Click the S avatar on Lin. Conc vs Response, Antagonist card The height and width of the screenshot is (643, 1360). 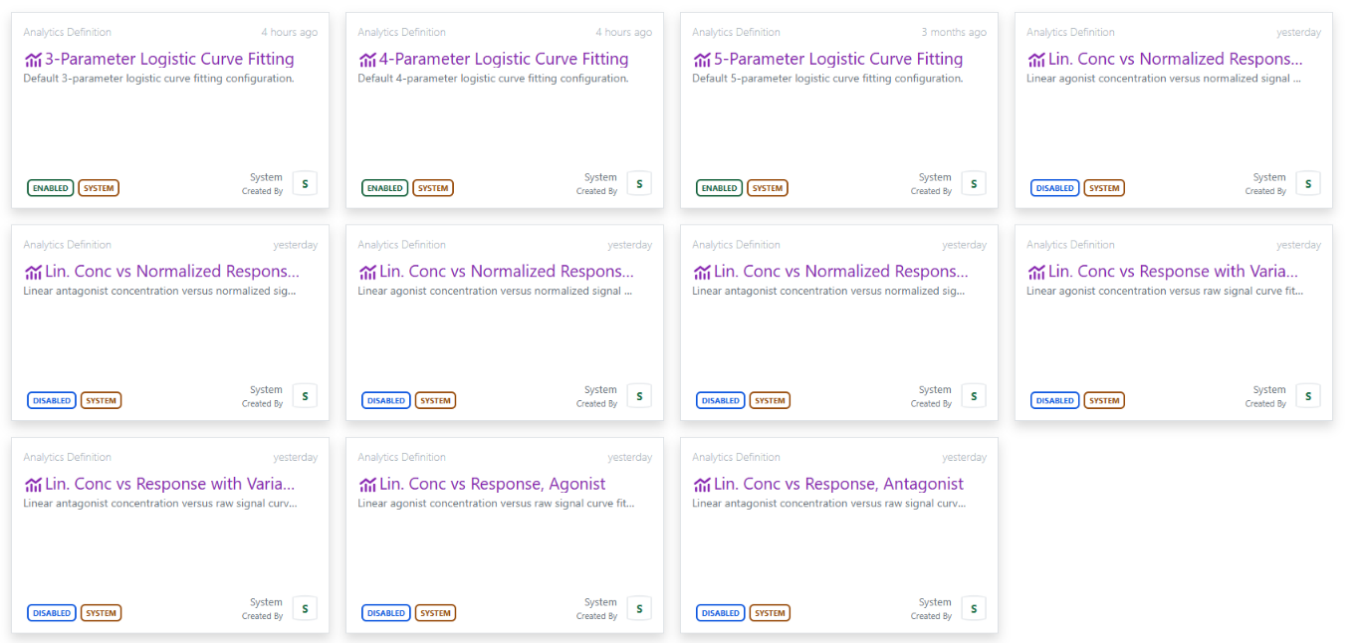[974, 608]
